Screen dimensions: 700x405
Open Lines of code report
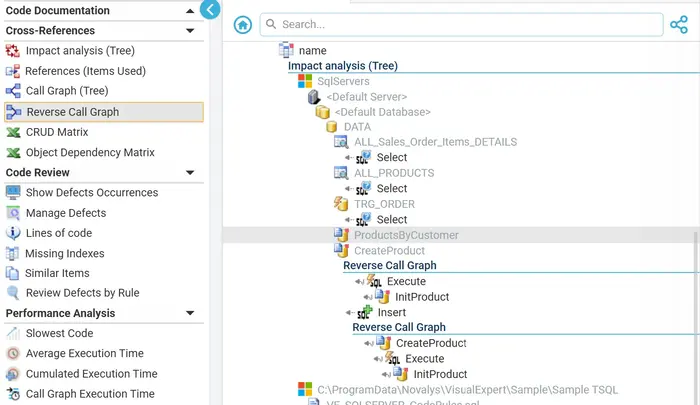(x=59, y=233)
